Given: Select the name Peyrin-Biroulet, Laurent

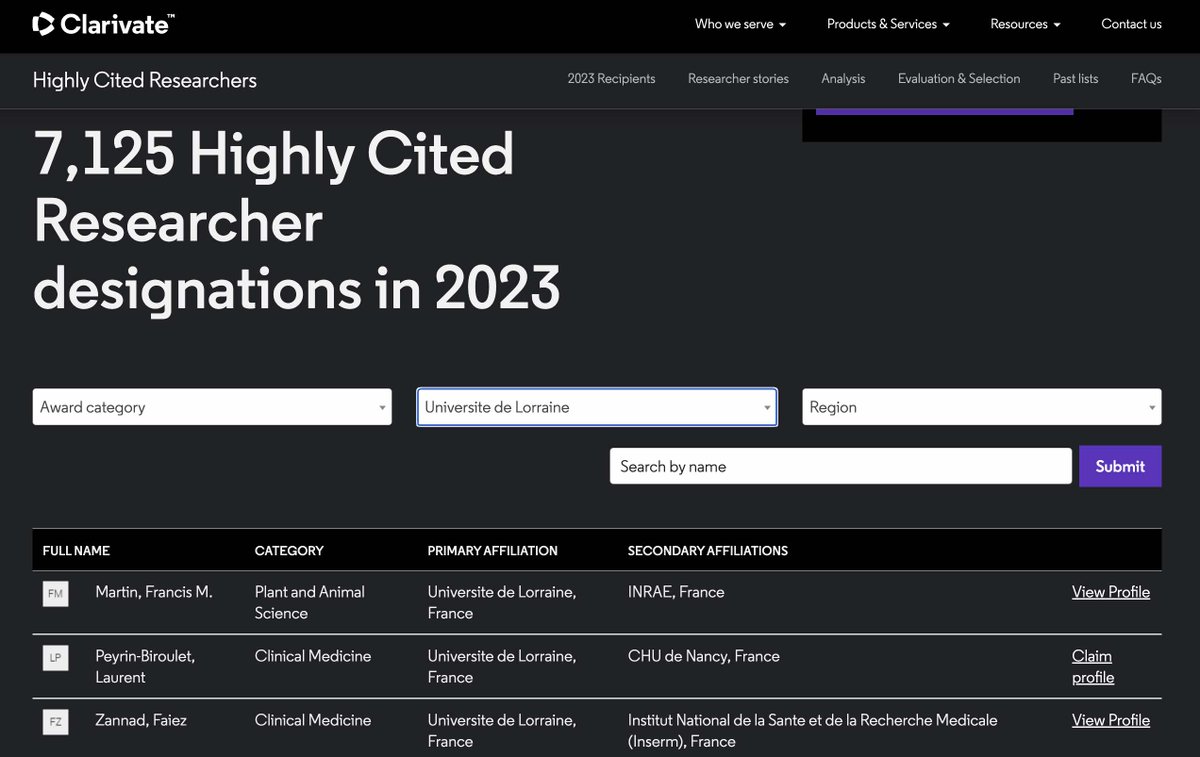Looking at the screenshot, I should 145,667.
